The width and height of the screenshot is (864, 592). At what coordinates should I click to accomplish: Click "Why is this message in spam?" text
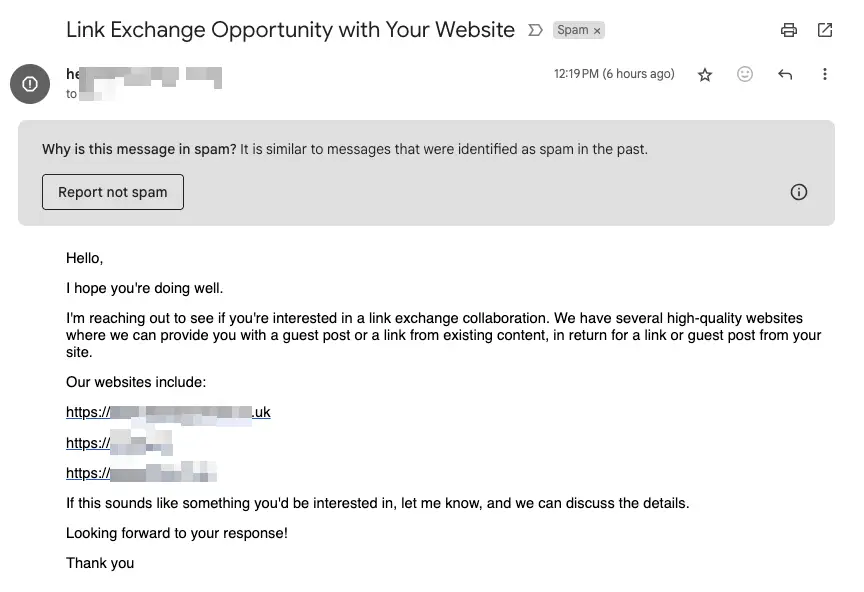[139, 149]
